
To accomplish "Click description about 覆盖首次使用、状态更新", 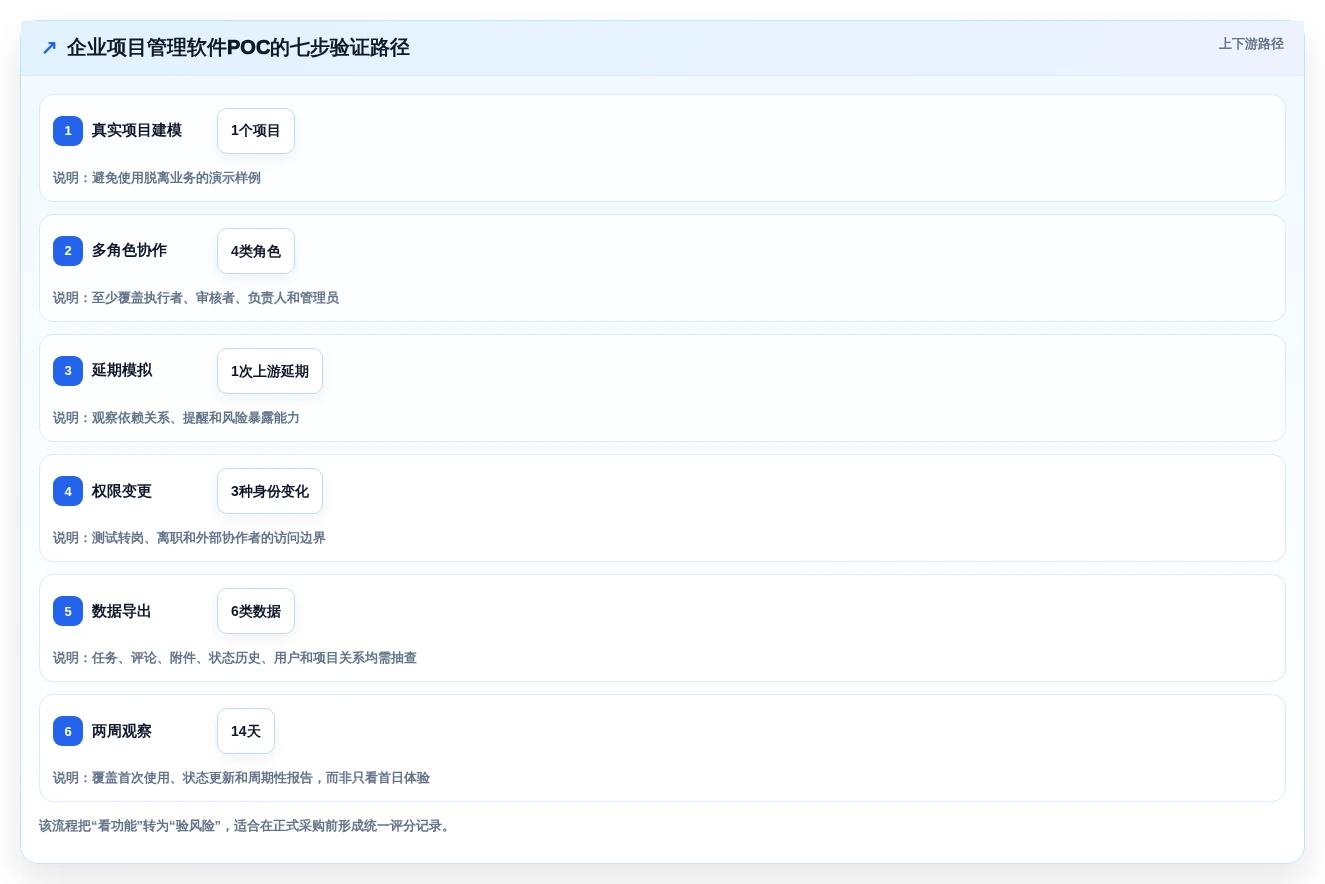I will pyautogui.click(x=241, y=778).
